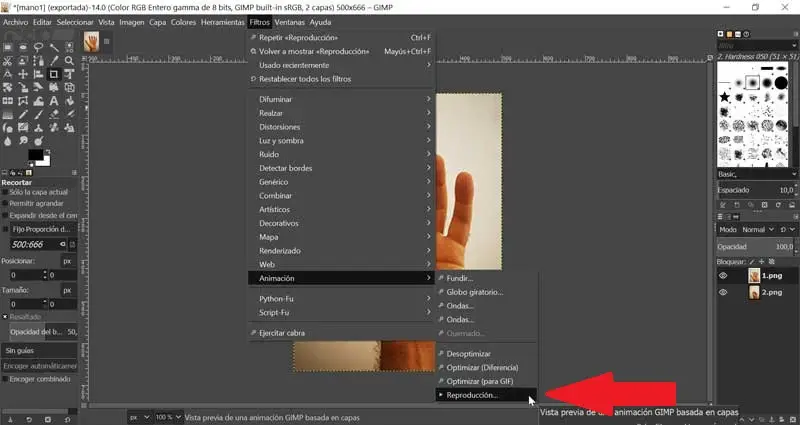Select the active Crop tool

tap(54, 74)
